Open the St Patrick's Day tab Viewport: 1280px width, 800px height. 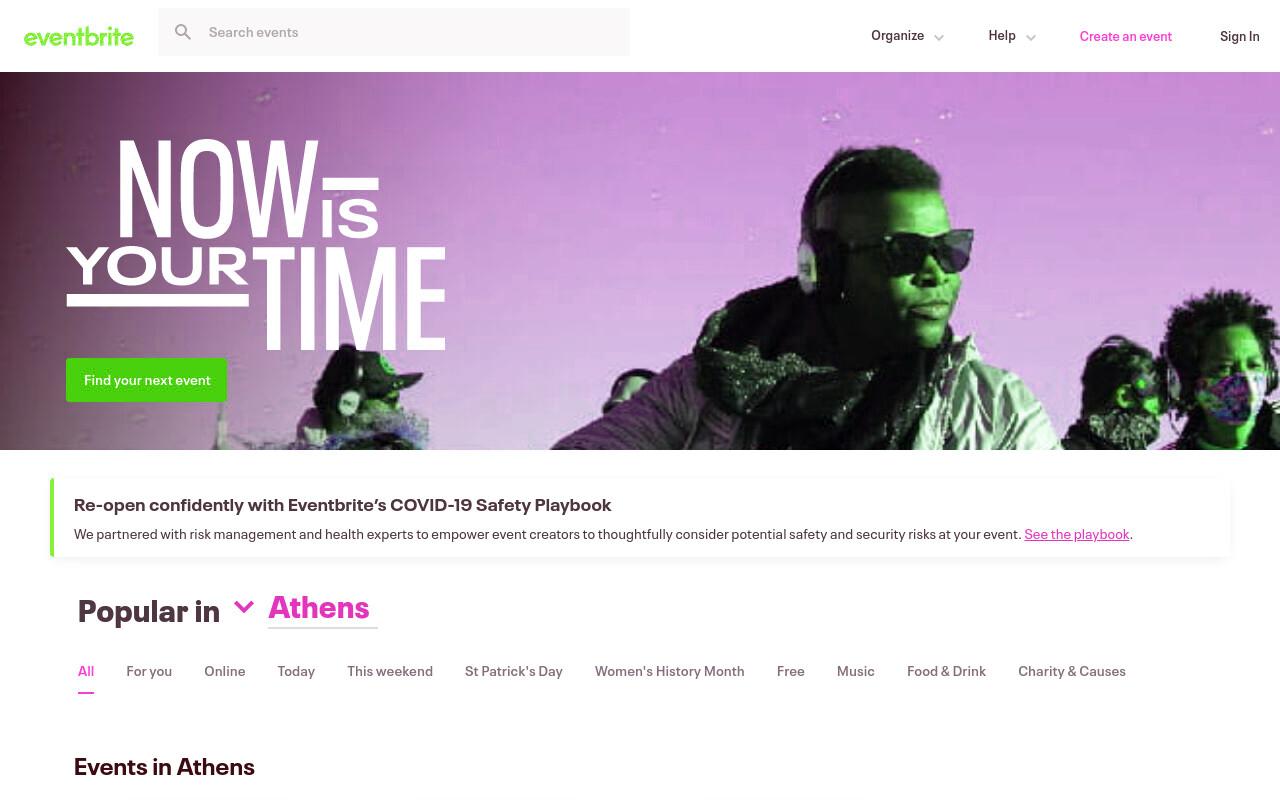click(514, 671)
